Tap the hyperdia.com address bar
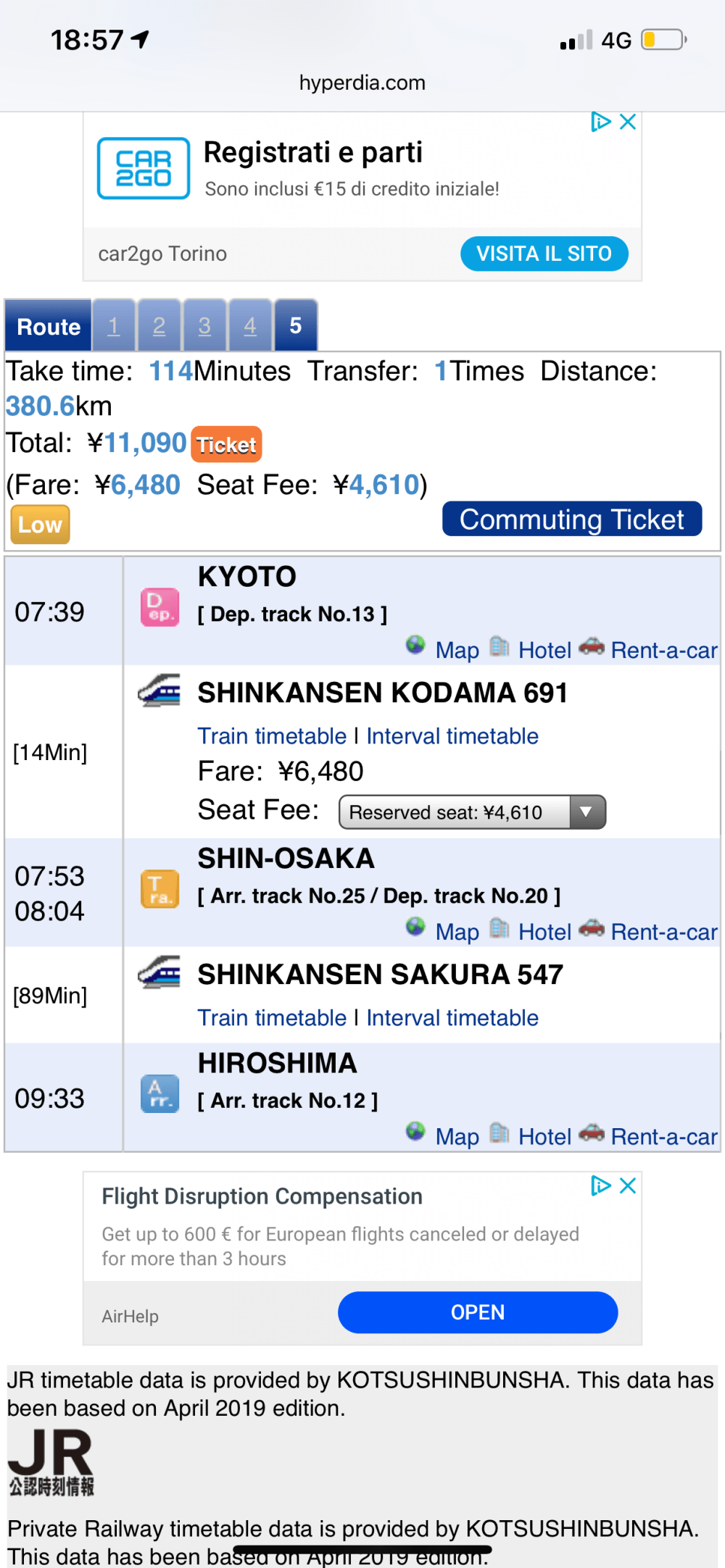 click(362, 83)
